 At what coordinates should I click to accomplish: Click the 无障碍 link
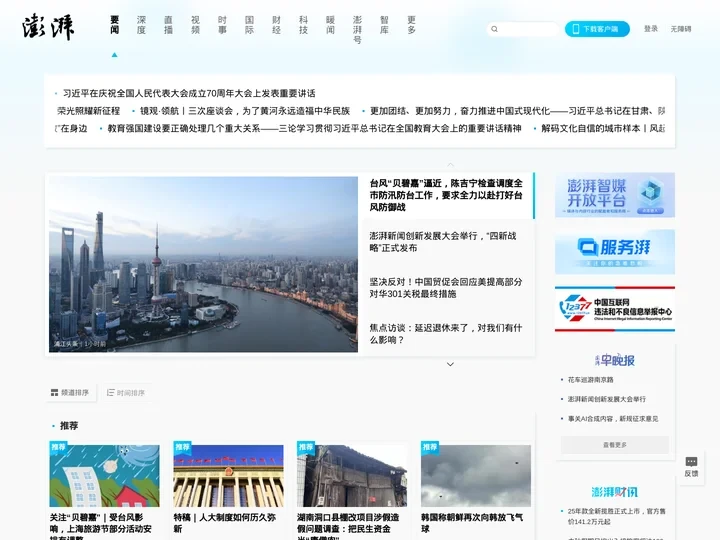pyautogui.click(x=681, y=29)
